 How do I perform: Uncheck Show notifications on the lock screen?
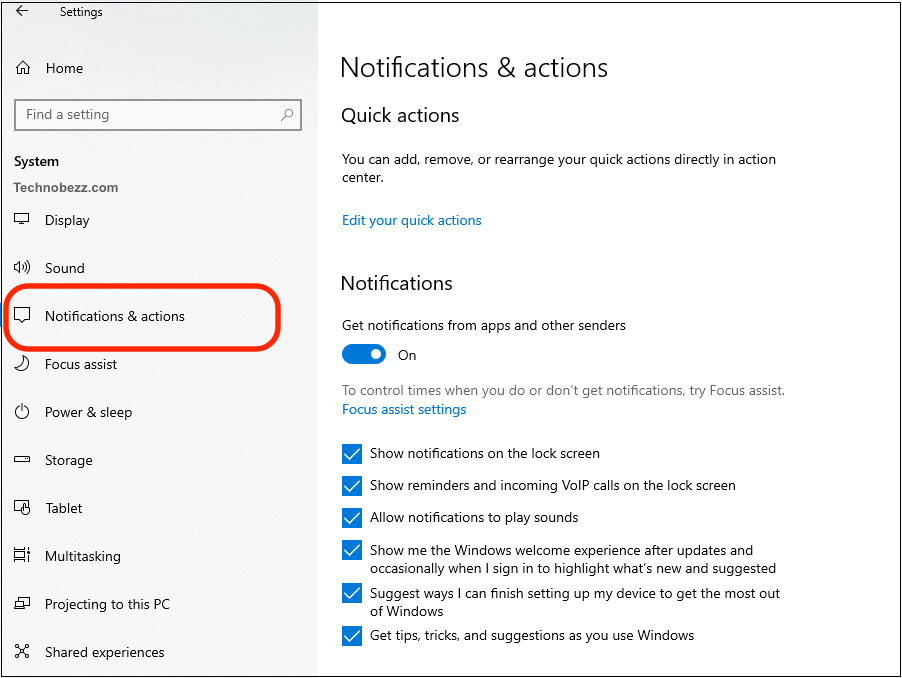(351, 454)
